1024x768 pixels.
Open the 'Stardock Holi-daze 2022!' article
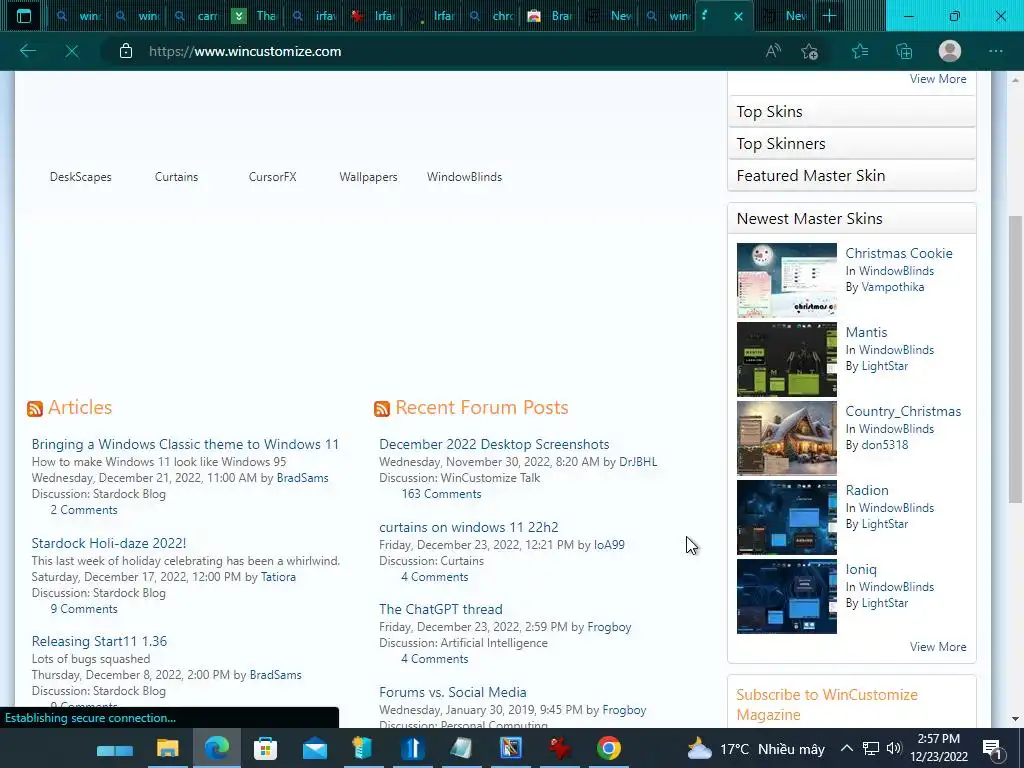point(109,543)
